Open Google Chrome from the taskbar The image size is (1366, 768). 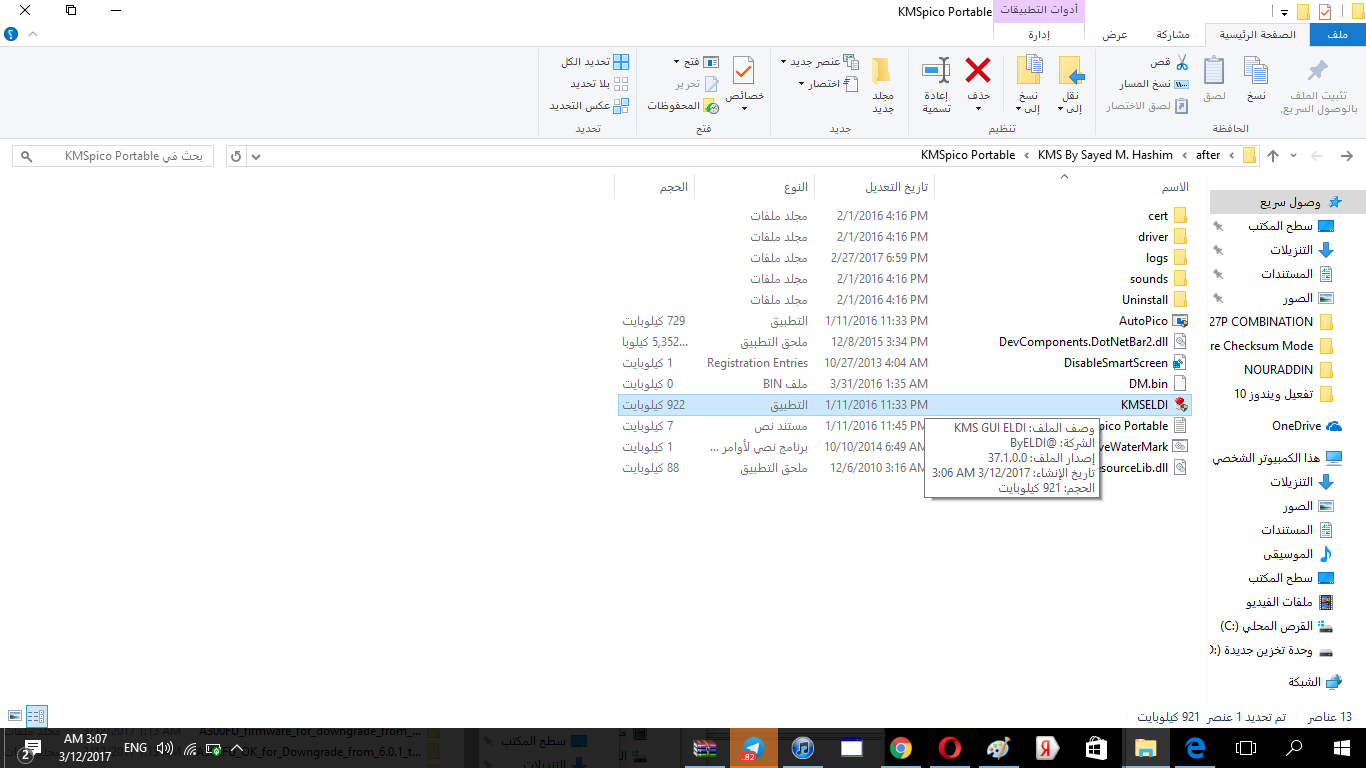tap(900, 748)
